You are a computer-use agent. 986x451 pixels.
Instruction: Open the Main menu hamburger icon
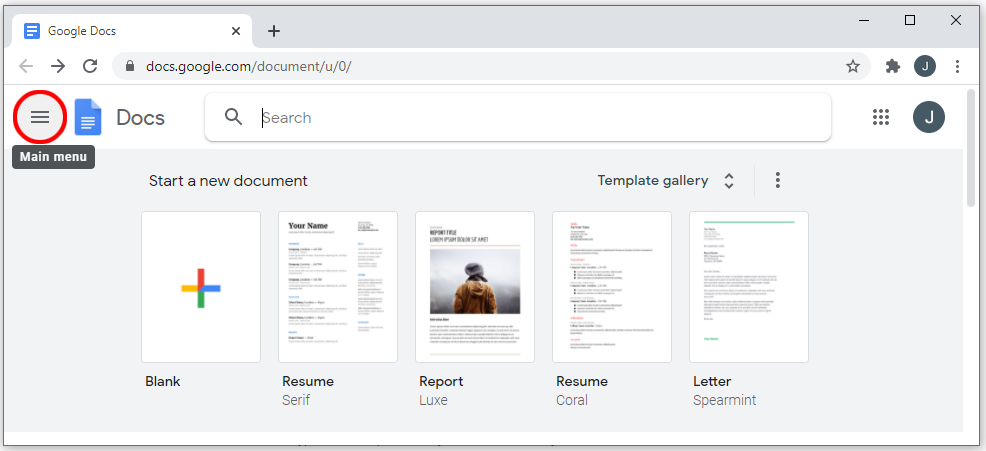[40, 117]
